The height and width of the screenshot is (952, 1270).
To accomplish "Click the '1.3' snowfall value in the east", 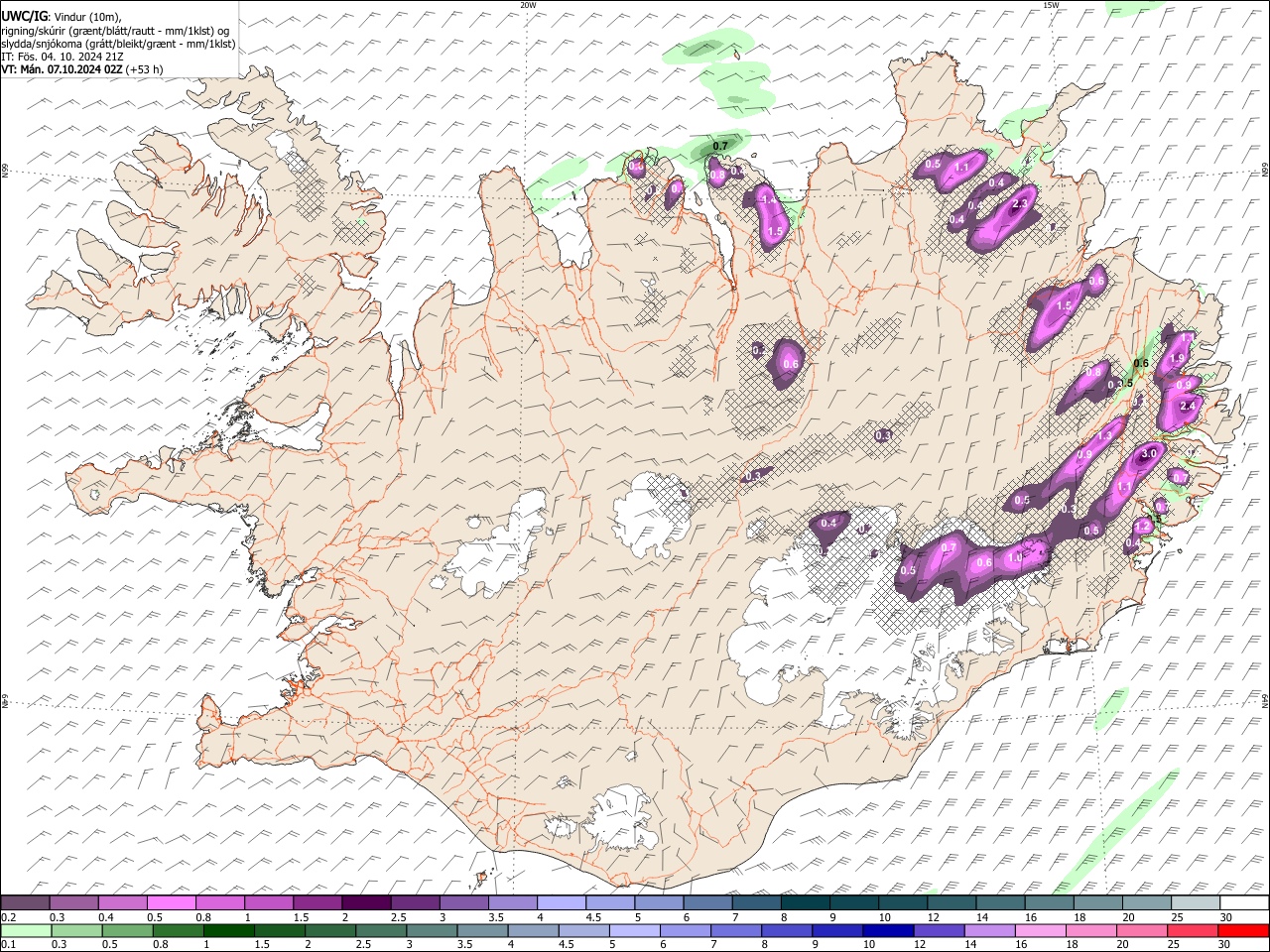I will (x=1104, y=436).
